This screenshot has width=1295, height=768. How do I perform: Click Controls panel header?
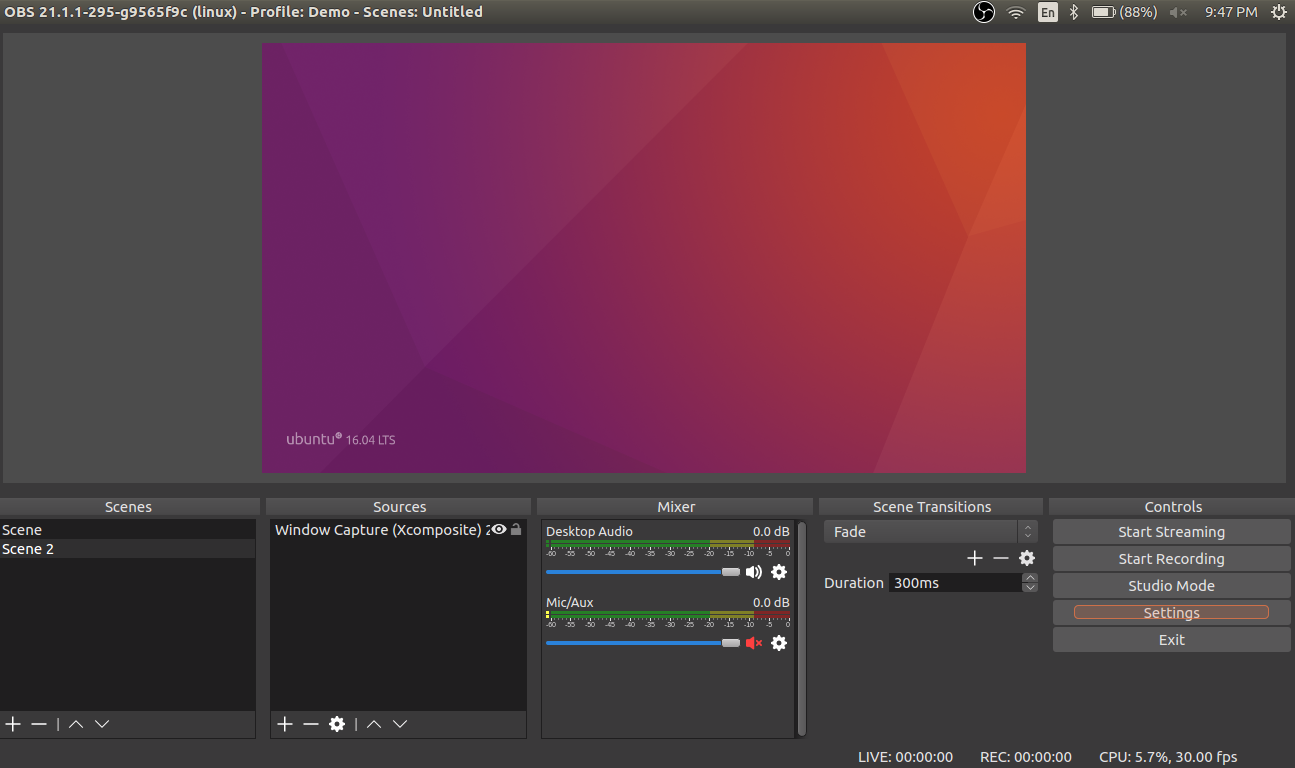[x=1173, y=507]
